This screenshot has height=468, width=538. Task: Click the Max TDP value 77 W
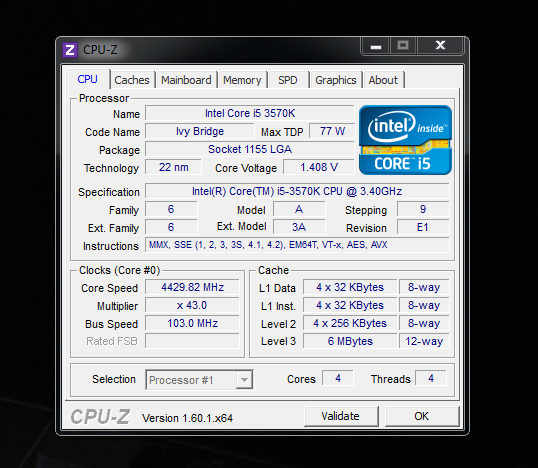(x=332, y=131)
